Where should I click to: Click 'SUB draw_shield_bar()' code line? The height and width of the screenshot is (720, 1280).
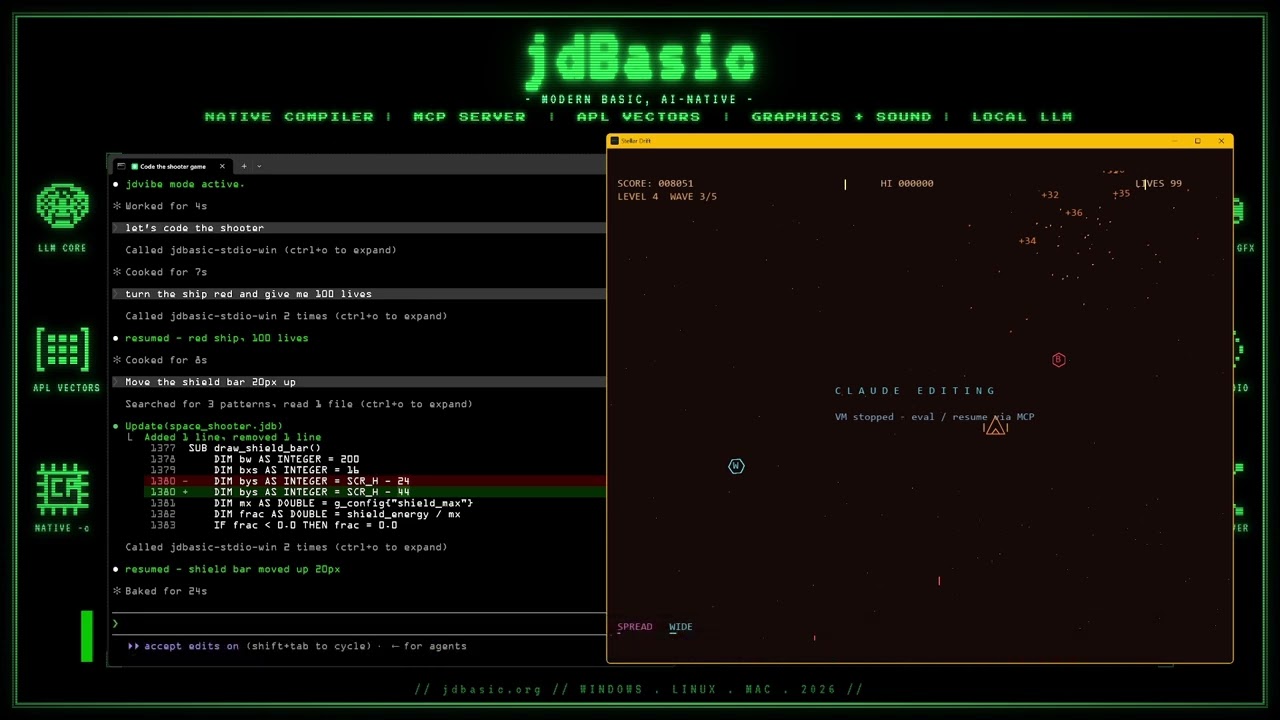coord(254,448)
